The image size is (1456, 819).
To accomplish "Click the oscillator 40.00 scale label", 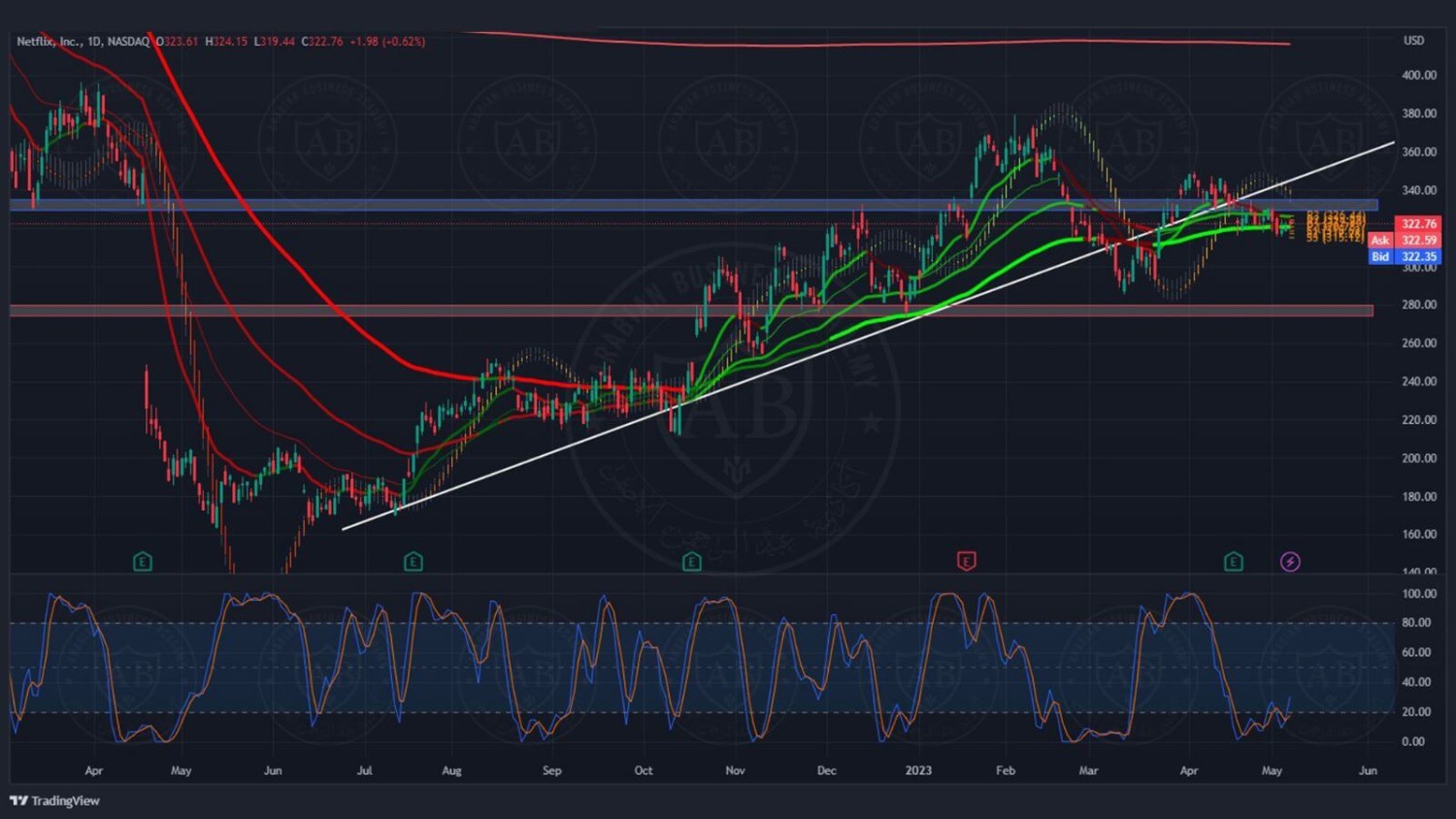I will click(1415, 682).
